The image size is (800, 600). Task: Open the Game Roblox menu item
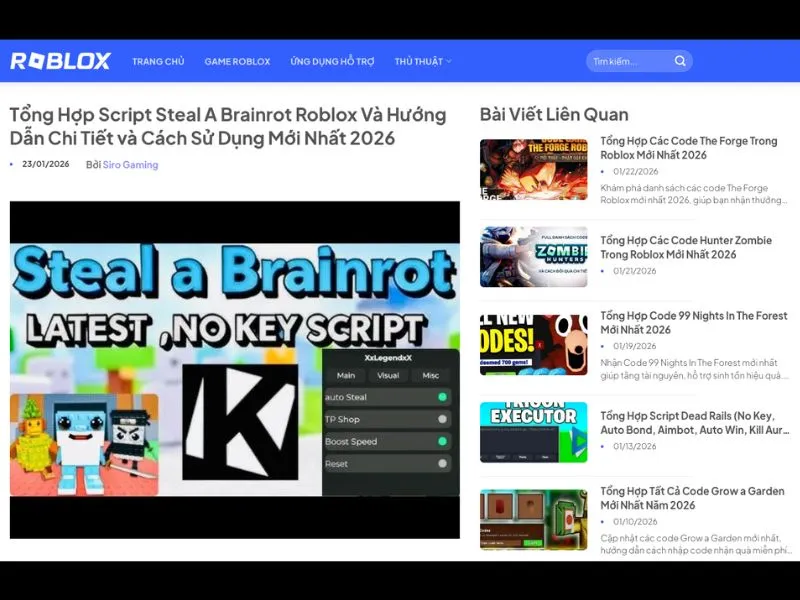pos(237,62)
